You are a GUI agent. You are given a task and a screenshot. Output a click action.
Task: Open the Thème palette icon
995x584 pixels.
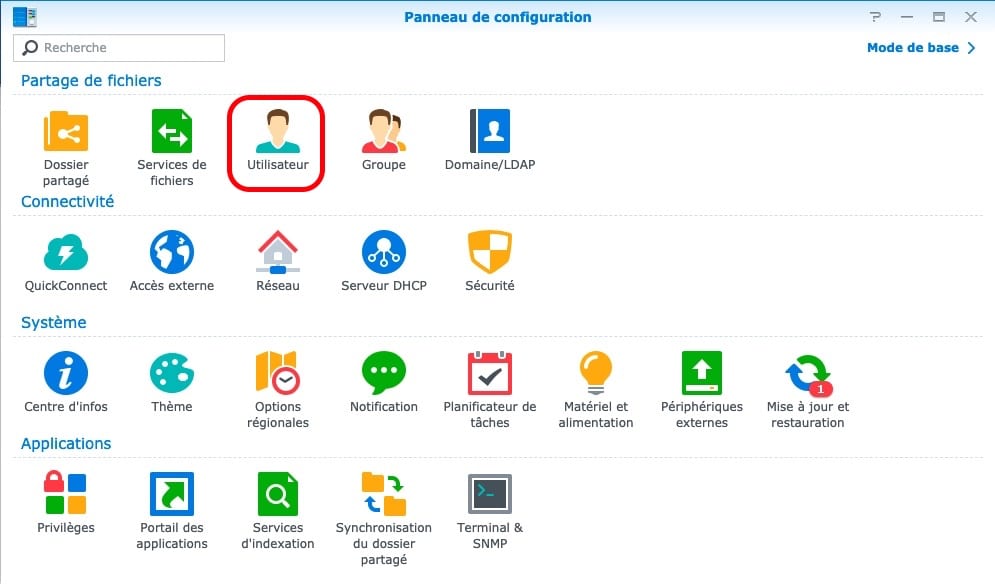(x=172, y=374)
